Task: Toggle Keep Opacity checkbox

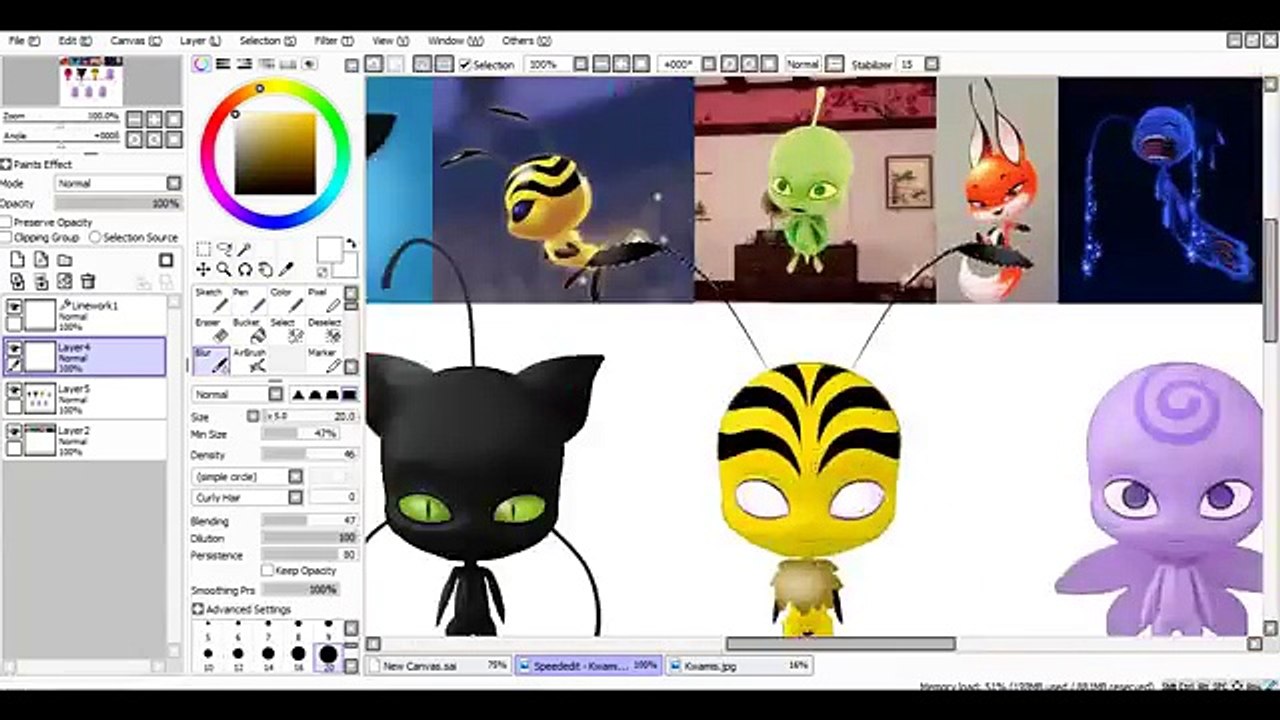Action: coord(267,570)
